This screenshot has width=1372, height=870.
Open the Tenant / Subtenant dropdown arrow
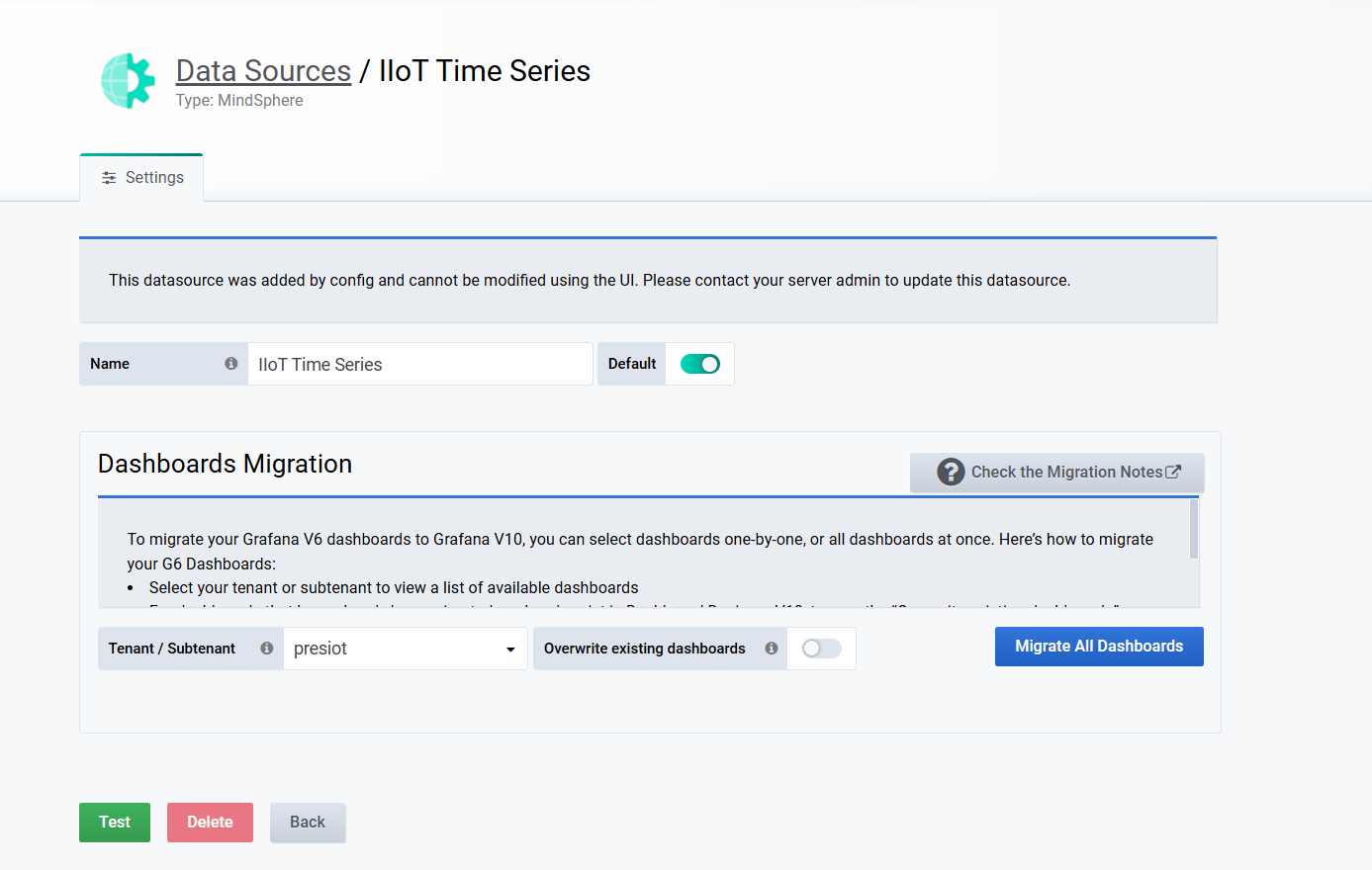point(510,650)
